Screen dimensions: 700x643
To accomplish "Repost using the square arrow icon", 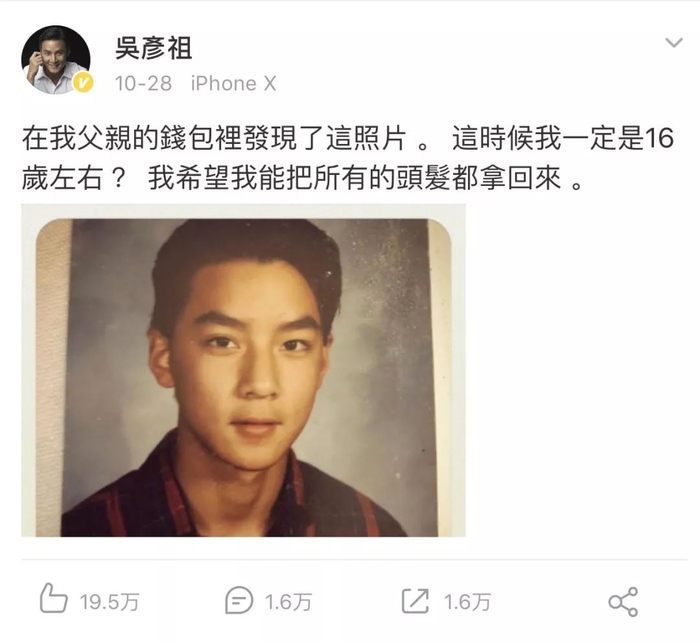I will (415, 600).
